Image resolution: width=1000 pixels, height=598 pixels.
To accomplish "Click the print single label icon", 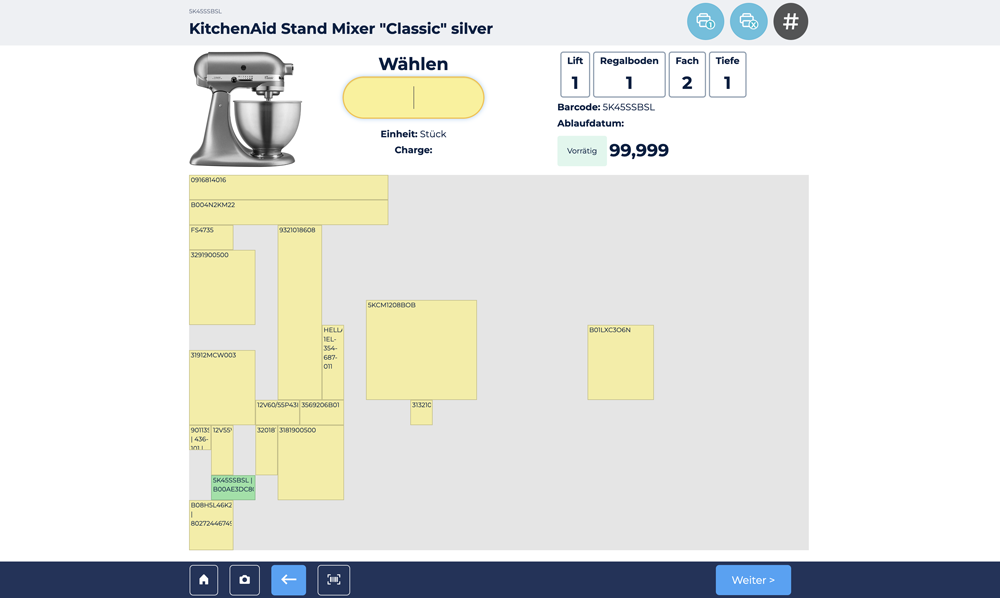I will coord(705,22).
